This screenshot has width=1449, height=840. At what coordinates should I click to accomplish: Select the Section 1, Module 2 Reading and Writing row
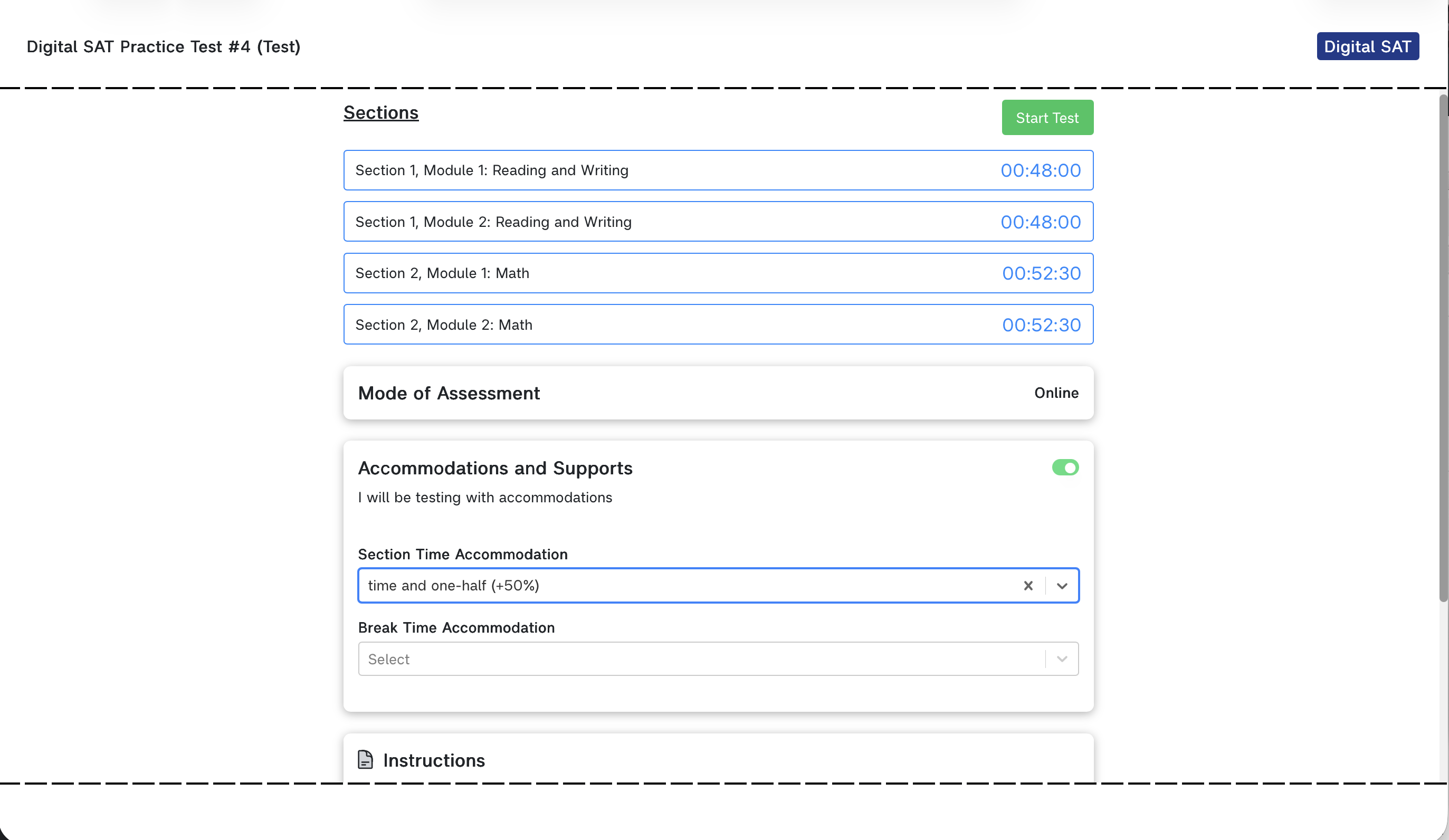(x=718, y=222)
